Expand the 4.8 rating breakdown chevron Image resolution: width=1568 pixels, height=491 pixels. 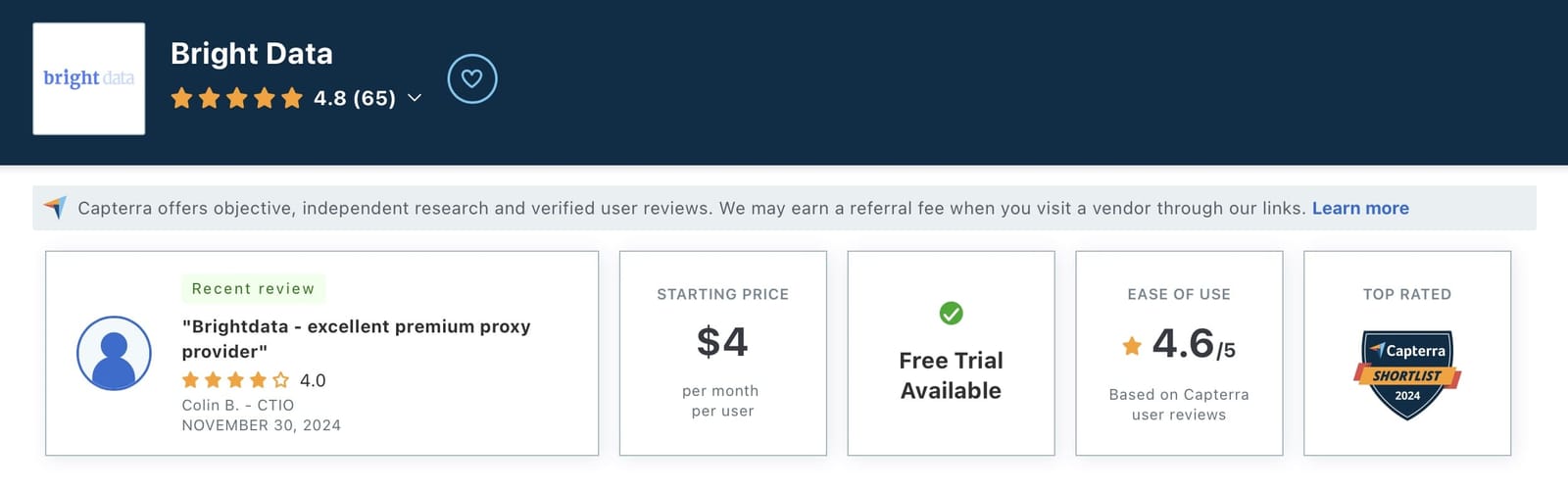coord(415,98)
